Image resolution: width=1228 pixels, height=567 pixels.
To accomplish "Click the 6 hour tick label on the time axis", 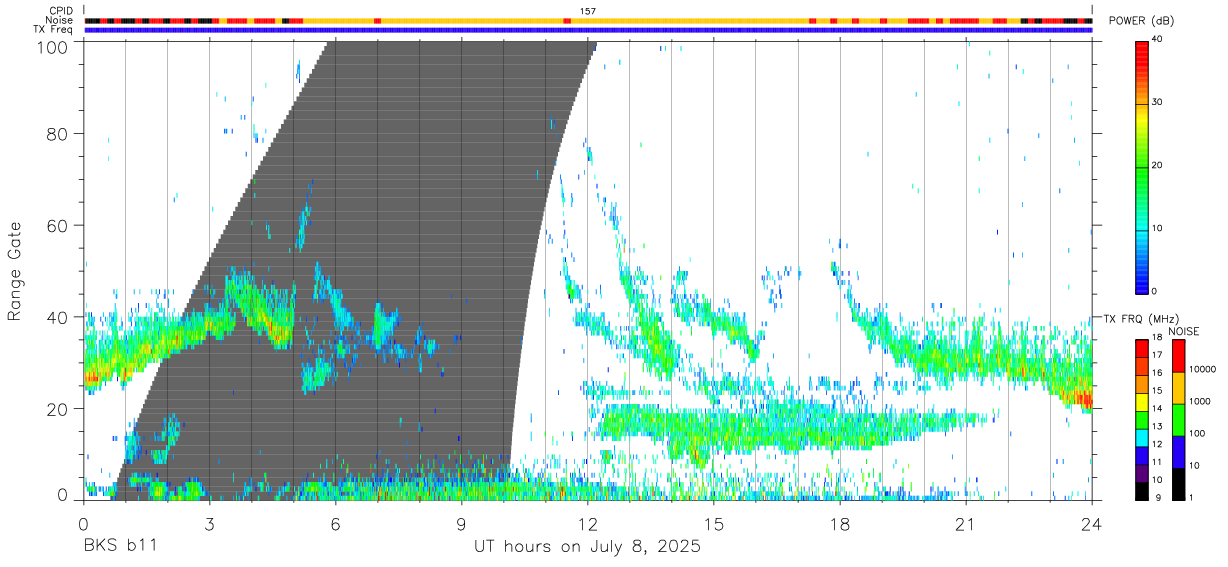I will click(x=335, y=523).
